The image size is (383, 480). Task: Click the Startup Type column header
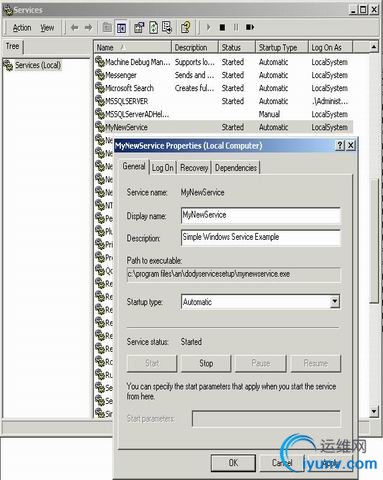[x=282, y=47]
